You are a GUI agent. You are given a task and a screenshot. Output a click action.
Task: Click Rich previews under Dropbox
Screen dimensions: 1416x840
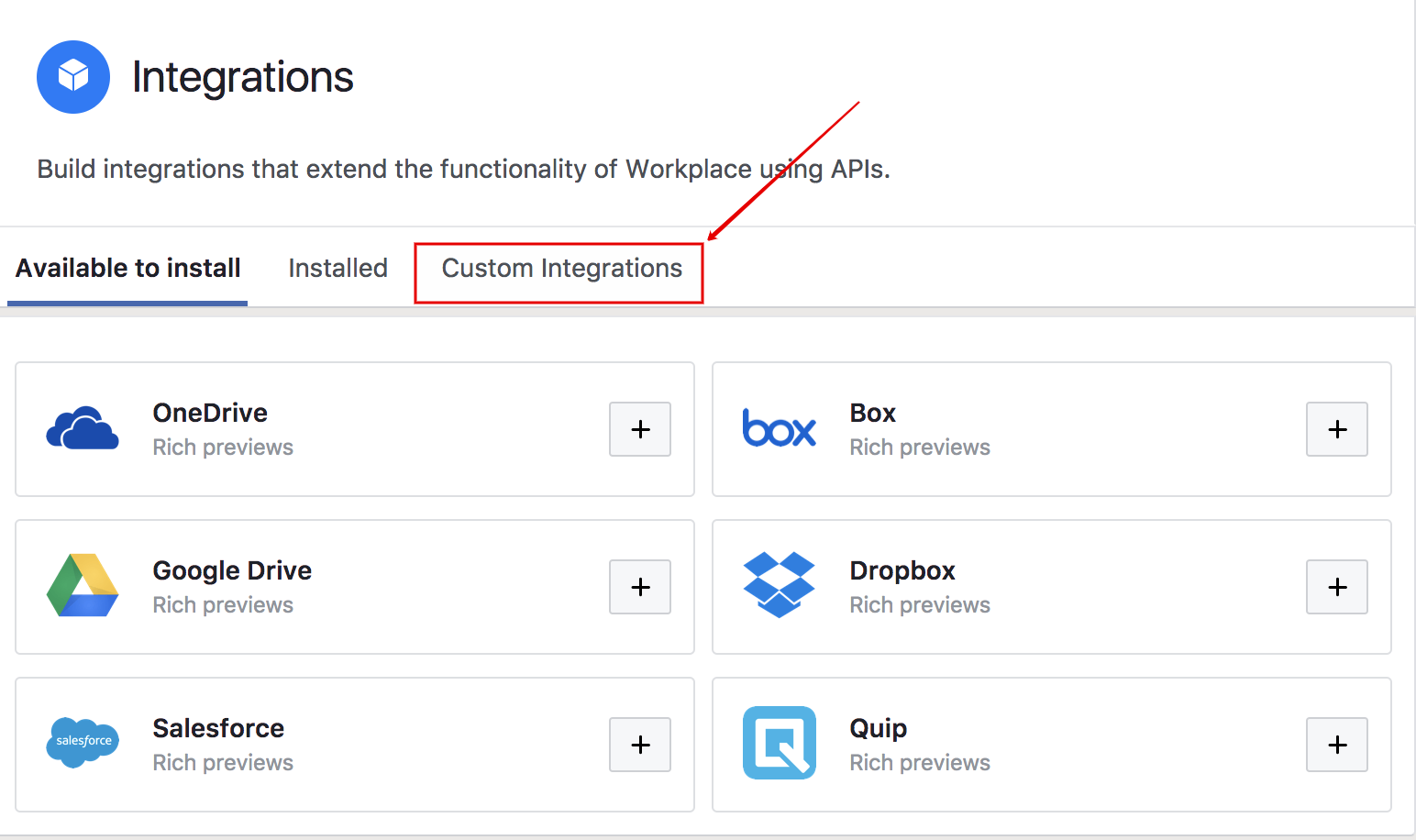(x=920, y=605)
